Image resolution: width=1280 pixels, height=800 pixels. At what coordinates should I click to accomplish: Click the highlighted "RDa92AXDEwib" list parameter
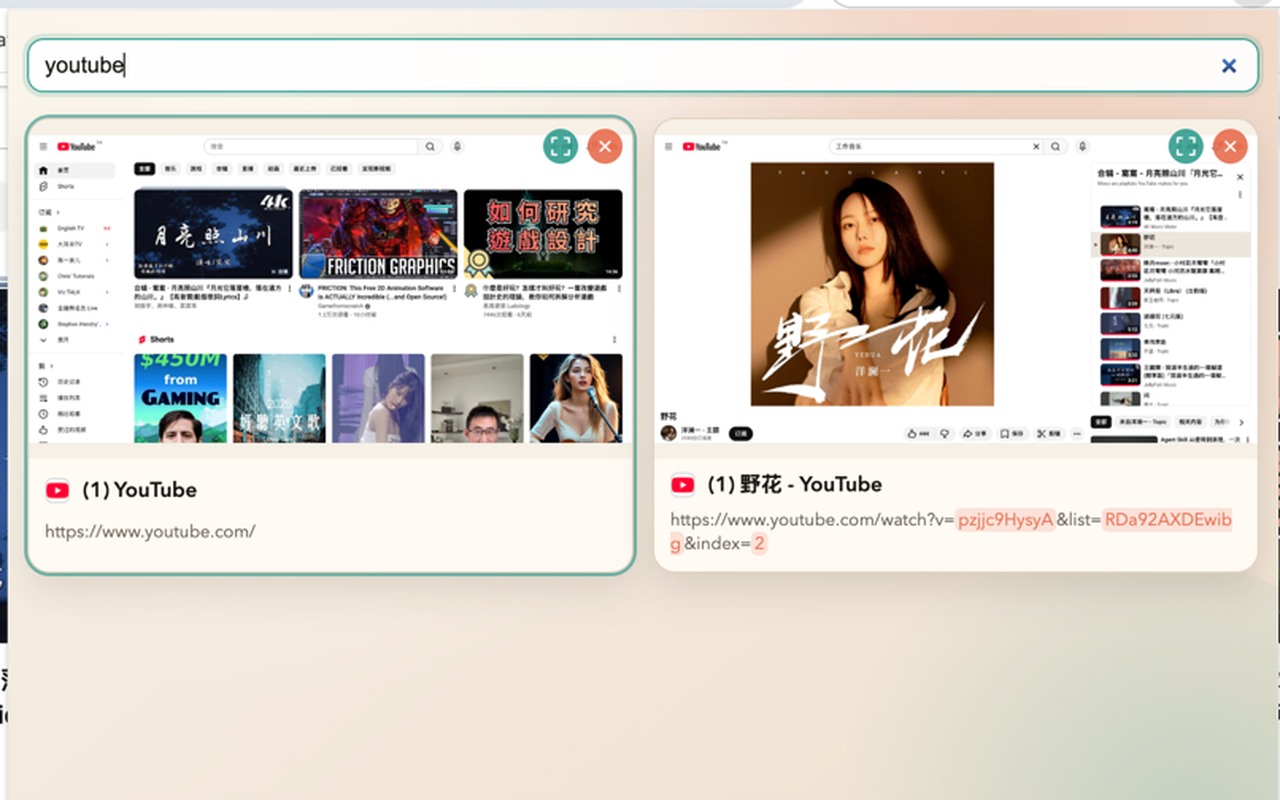(1167, 520)
